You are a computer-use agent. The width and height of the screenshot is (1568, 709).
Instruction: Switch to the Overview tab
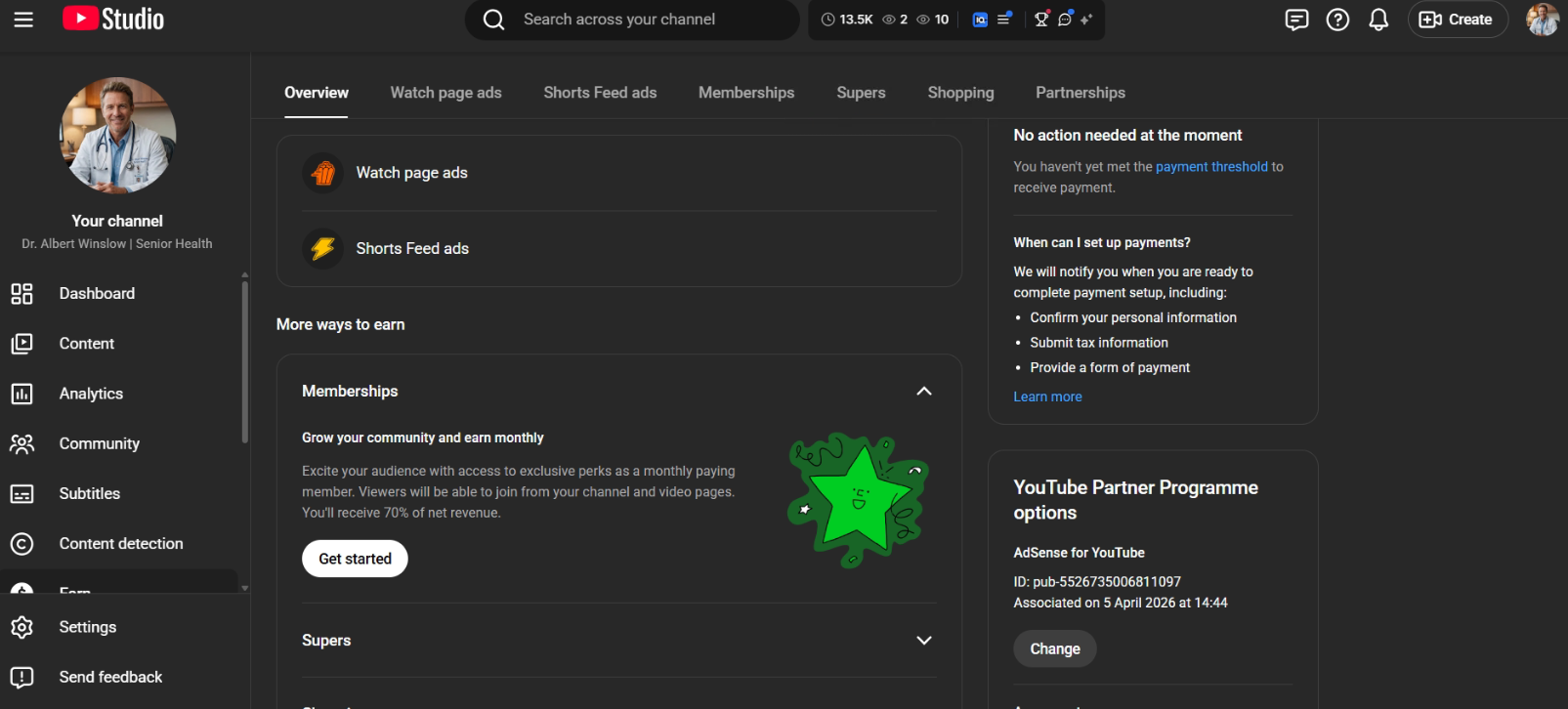[317, 93]
